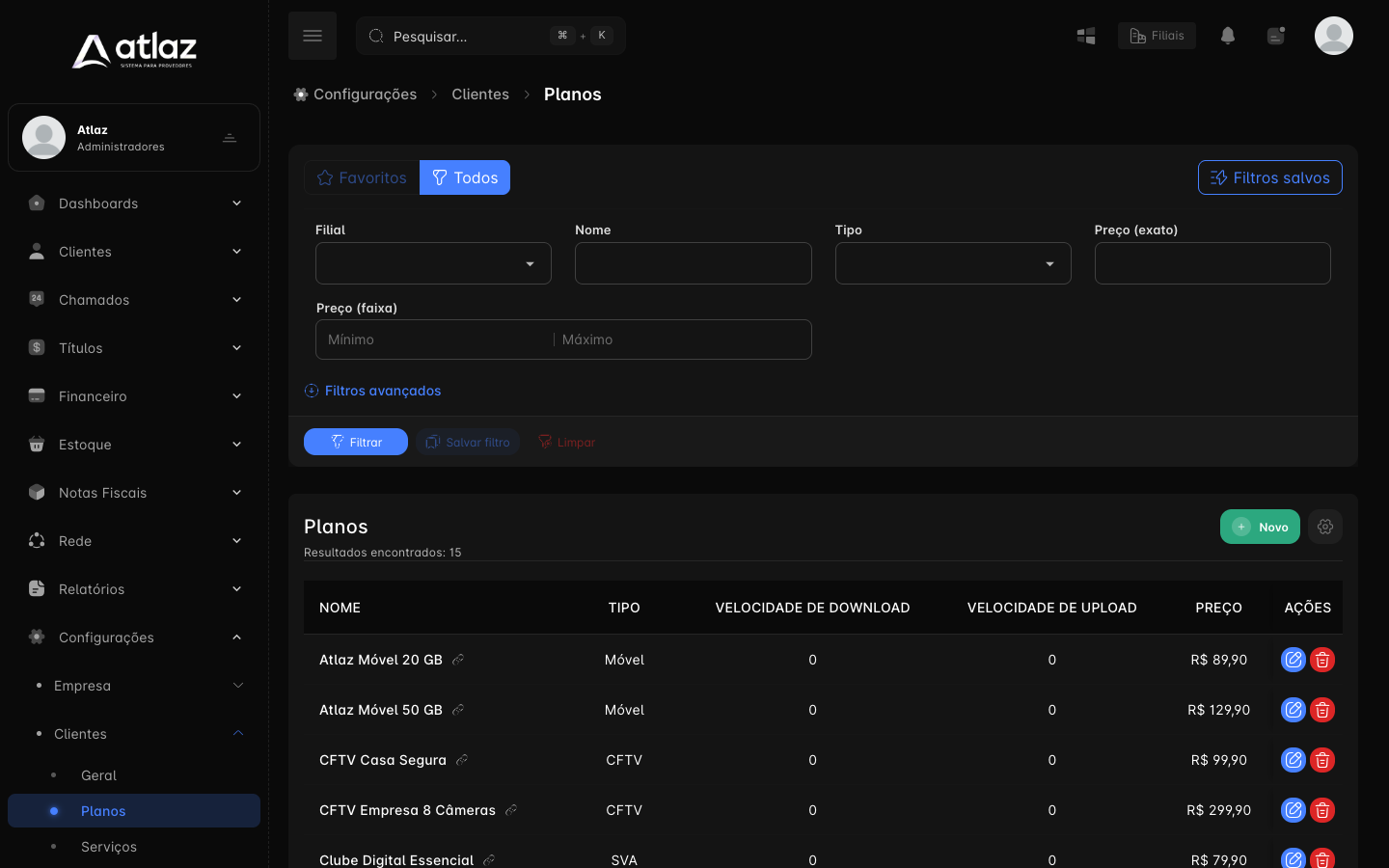Open the Windows grid icon in header
Image resolution: width=1389 pixels, height=868 pixels.
[1086, 36]
